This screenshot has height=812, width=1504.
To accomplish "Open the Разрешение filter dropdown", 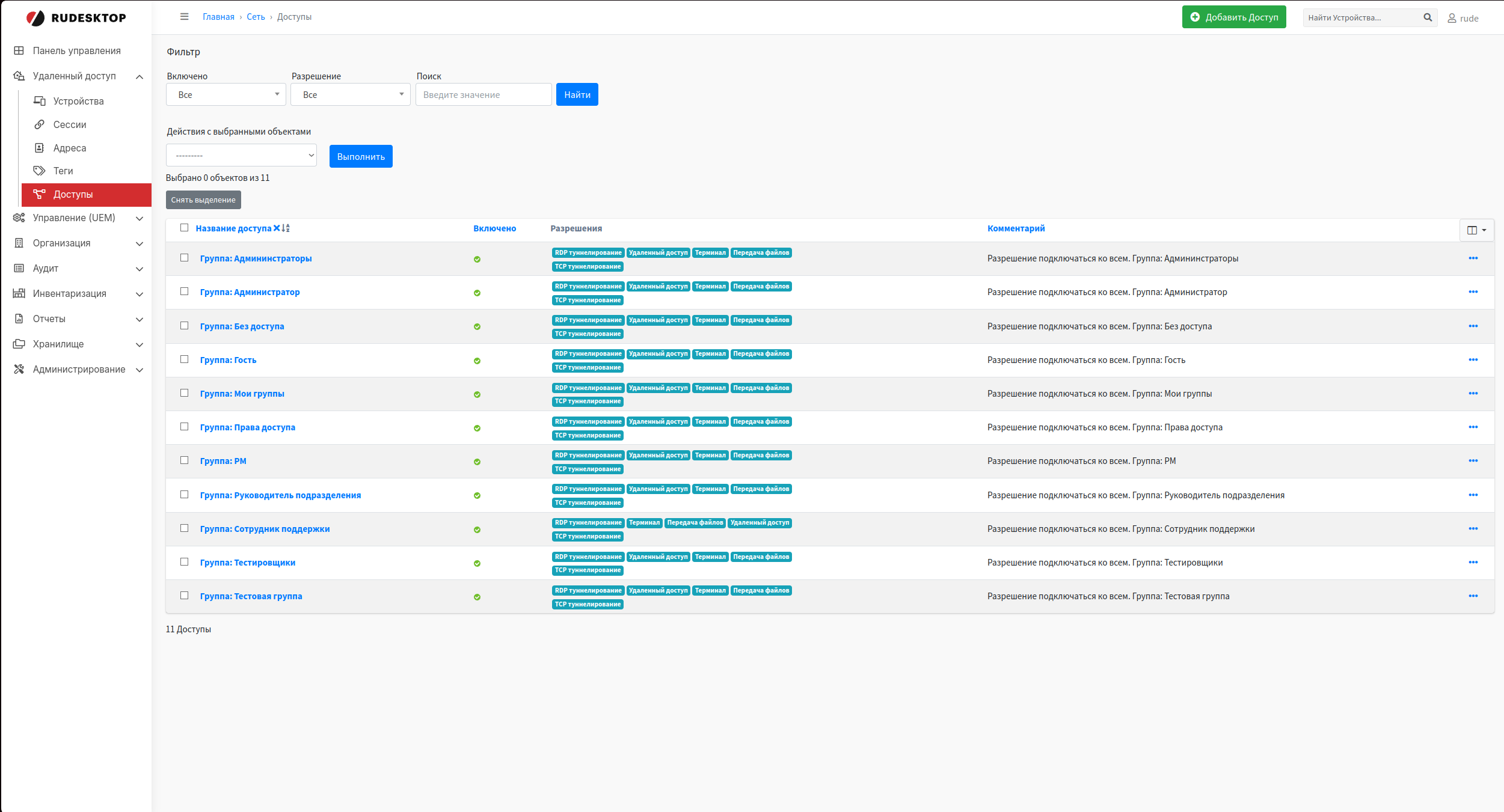I will [x=350, y=94].
